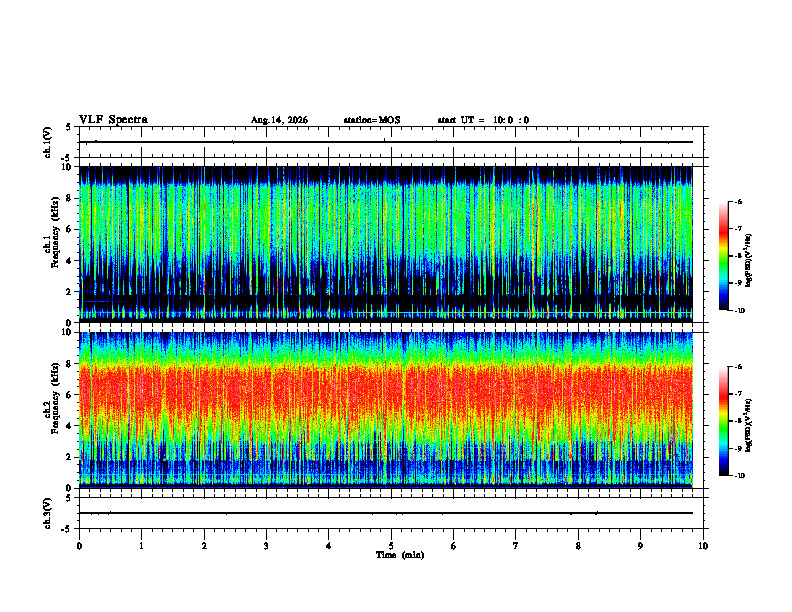The image size is (792, 612).
Task: Click the ch.1 color scale "-8" label
Action: [738, 256]
